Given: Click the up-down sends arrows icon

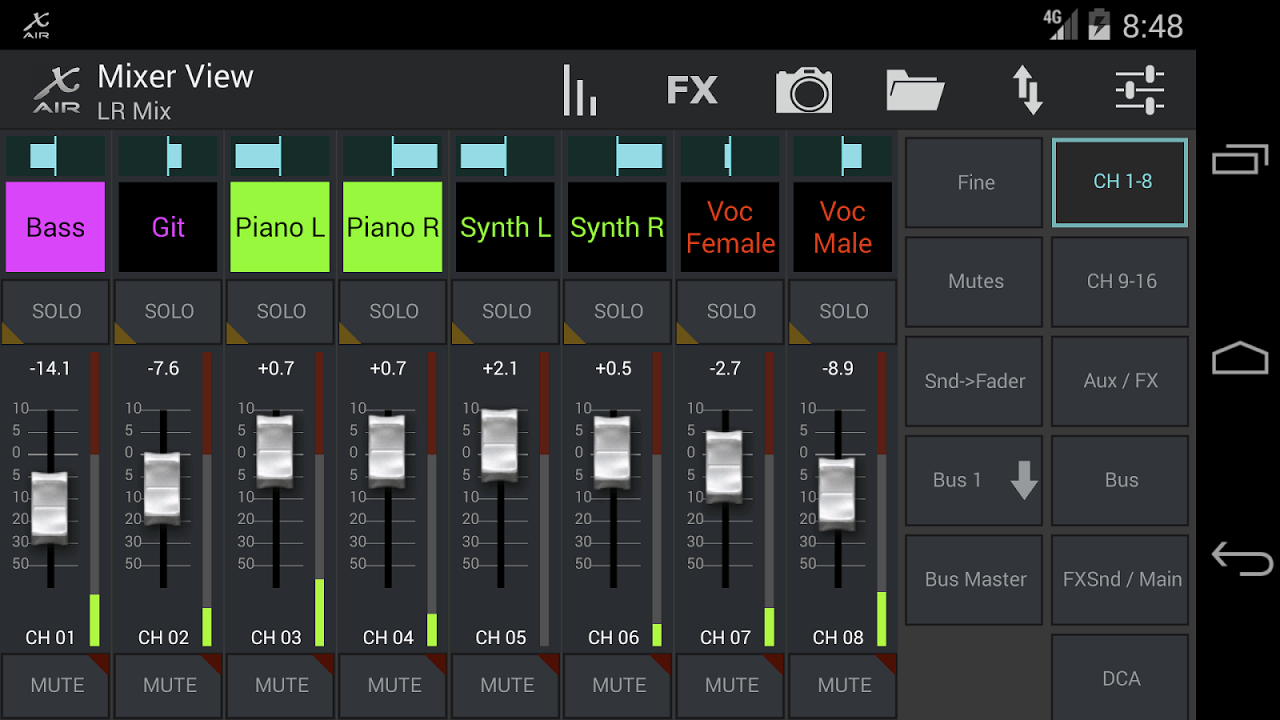Looking at the screenshot, I should coord(1028,89).
